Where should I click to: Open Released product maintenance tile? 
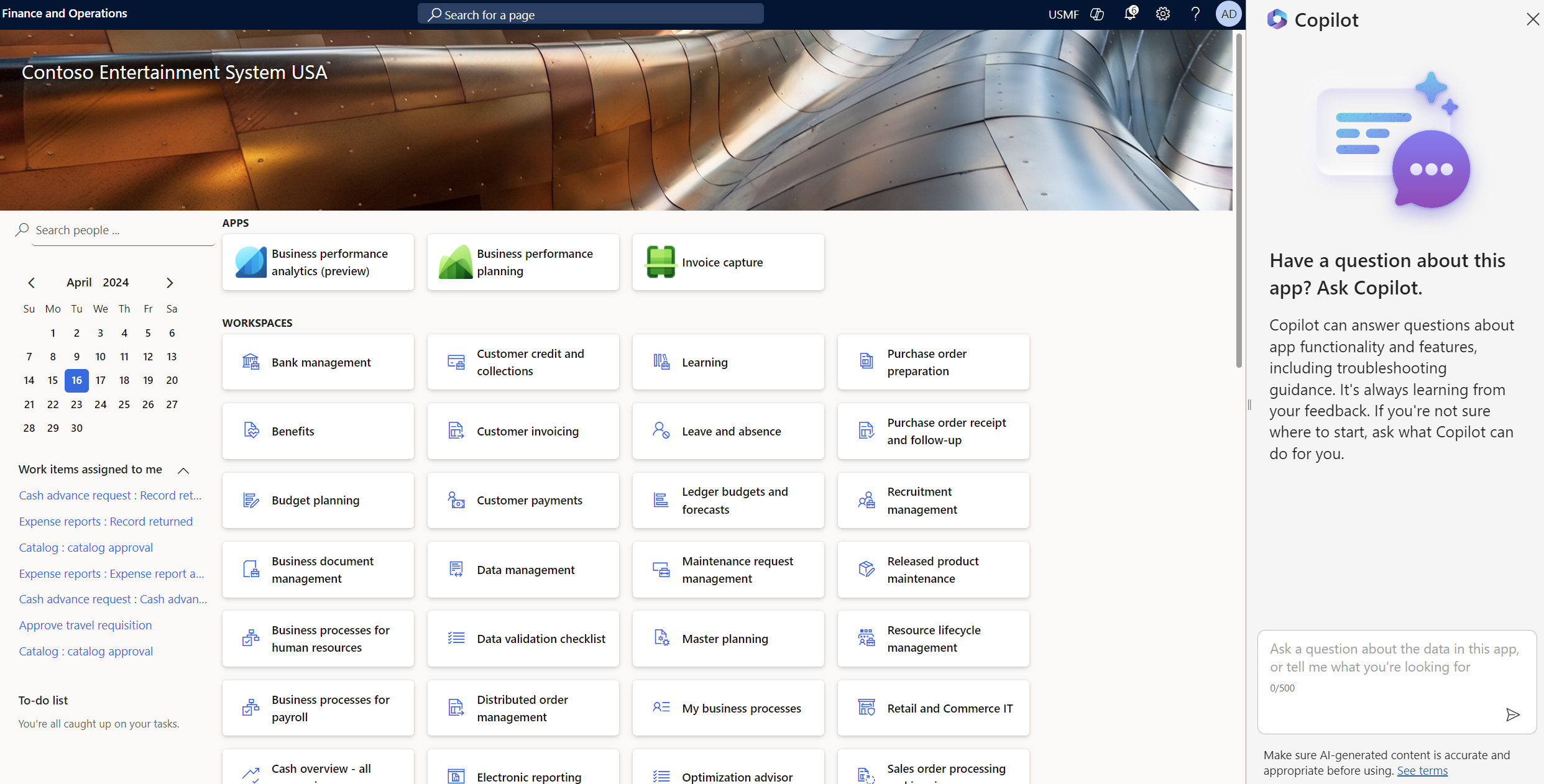(933, 570)
